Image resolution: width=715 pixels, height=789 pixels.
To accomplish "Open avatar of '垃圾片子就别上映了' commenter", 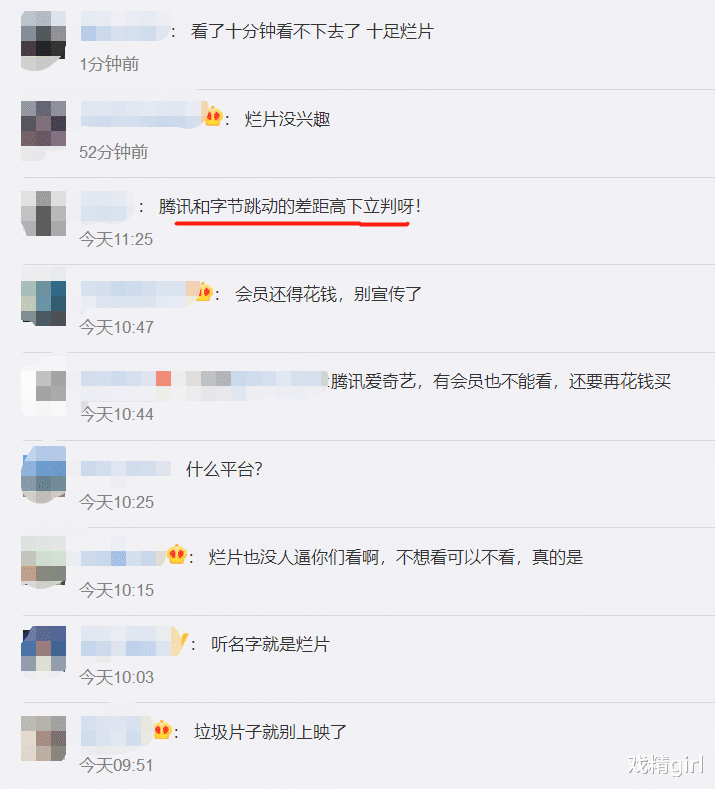I will pos(43,738).
